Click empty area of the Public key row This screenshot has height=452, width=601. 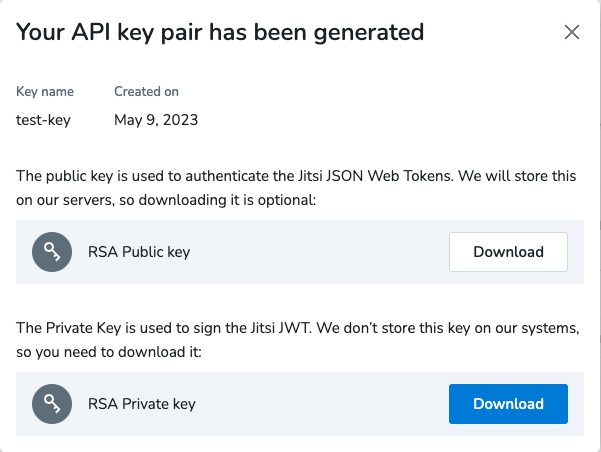pyautogui.click(x=320, y=252)
